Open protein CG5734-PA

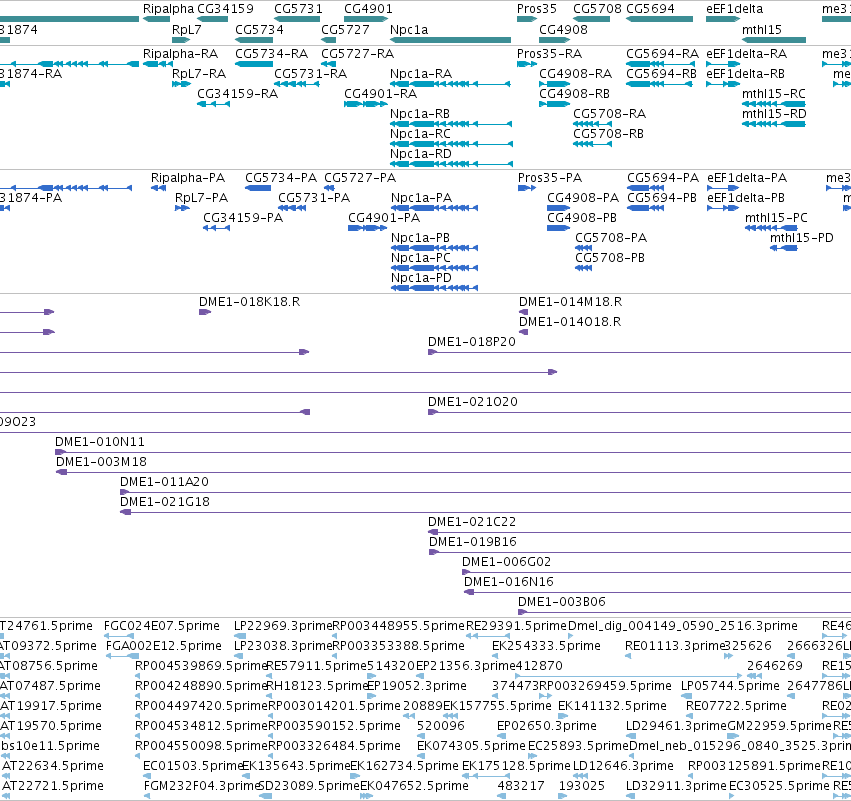[281, 178]
